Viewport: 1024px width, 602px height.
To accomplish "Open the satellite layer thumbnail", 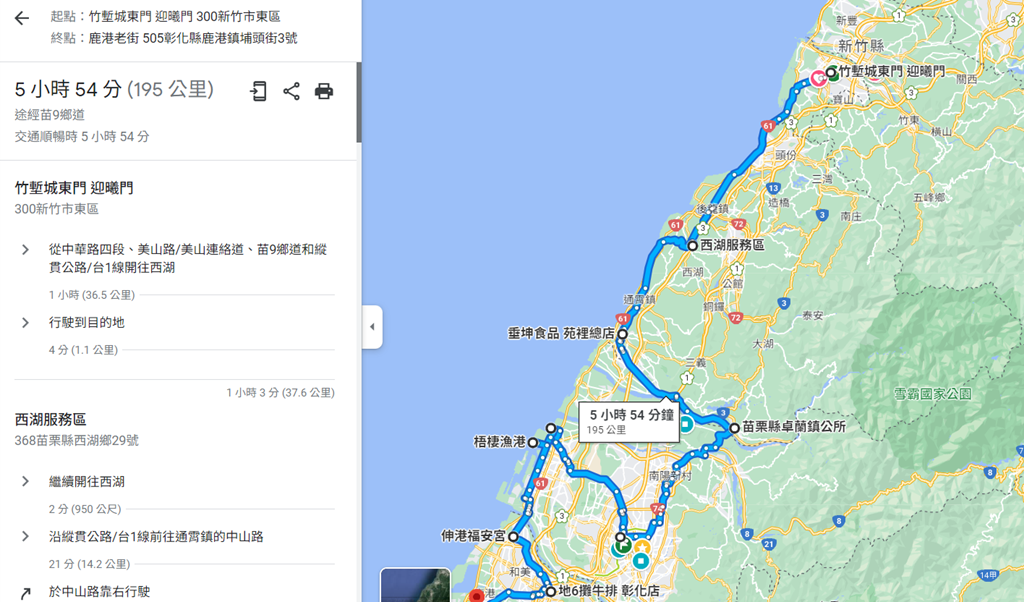I will (x=415, y=585).
